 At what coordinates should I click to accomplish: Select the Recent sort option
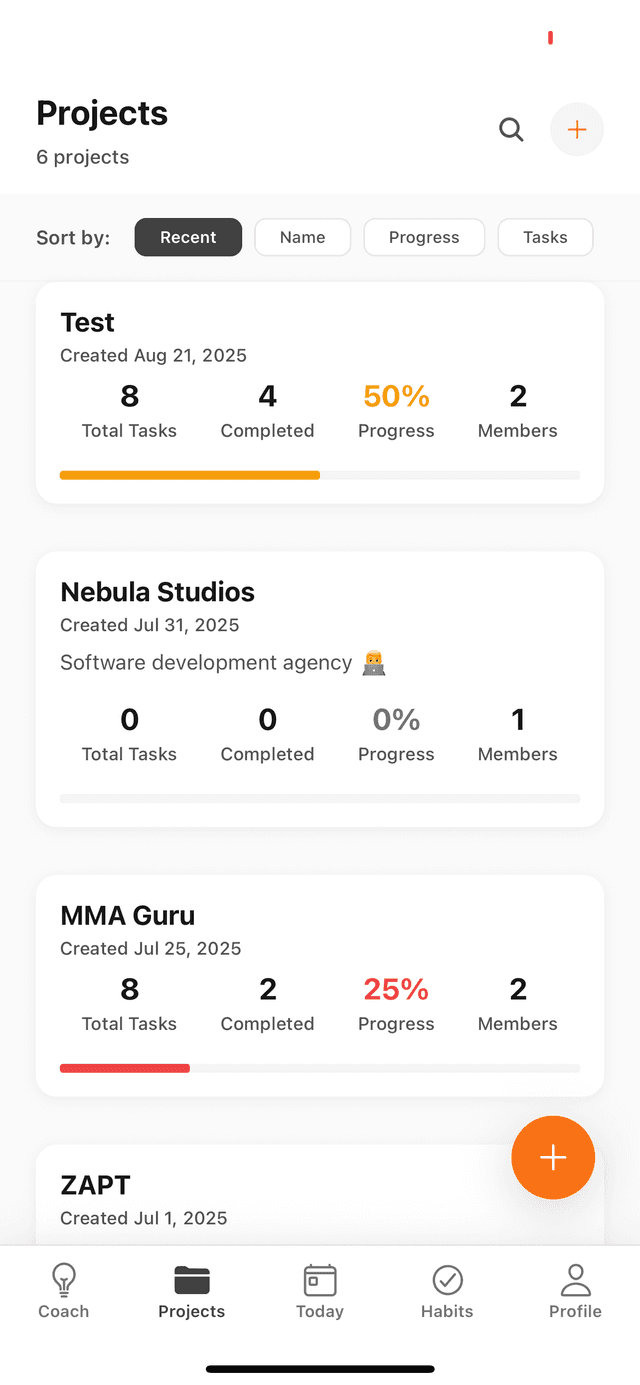tap(188, 237)
